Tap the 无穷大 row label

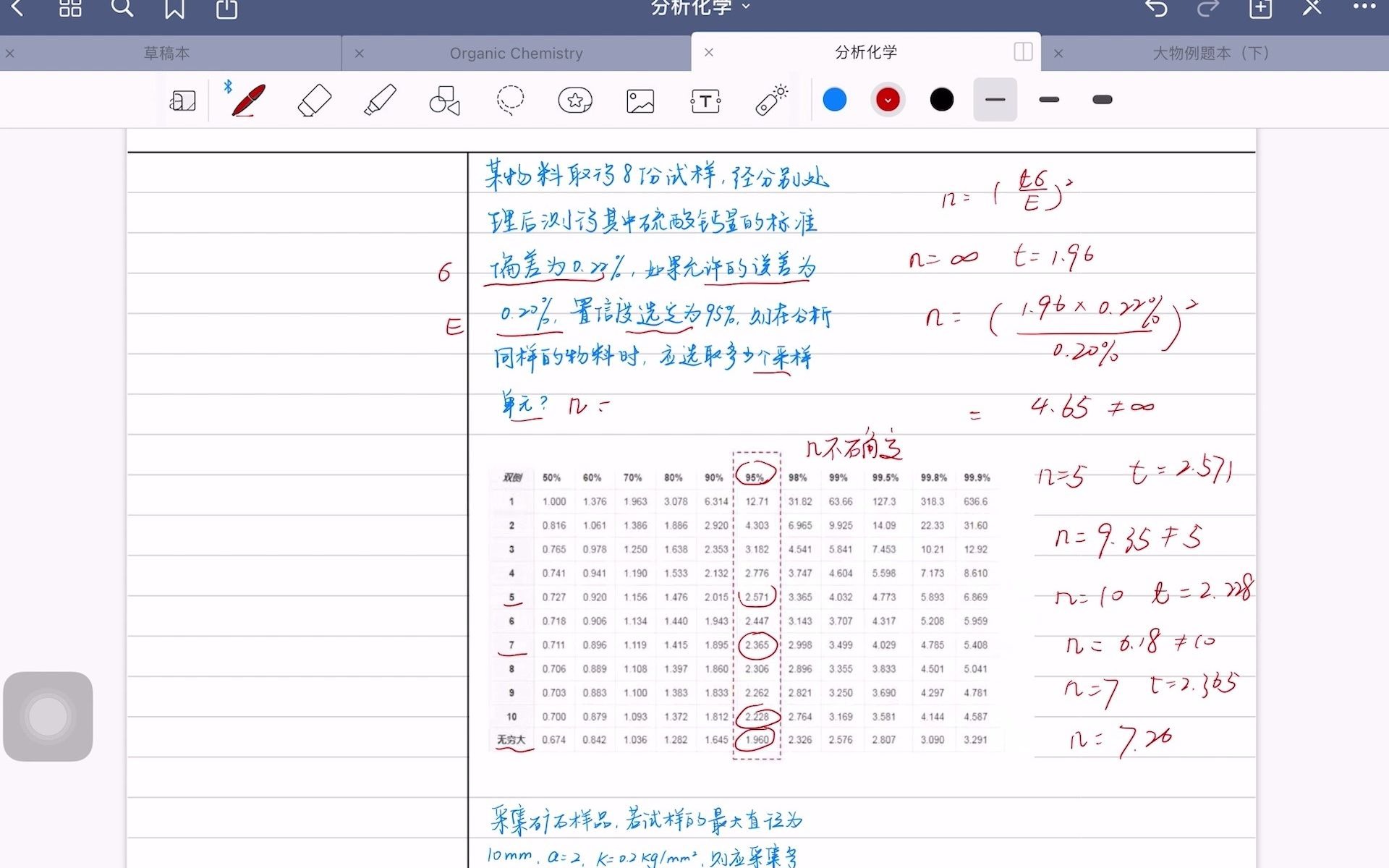[x=511, y=740]
